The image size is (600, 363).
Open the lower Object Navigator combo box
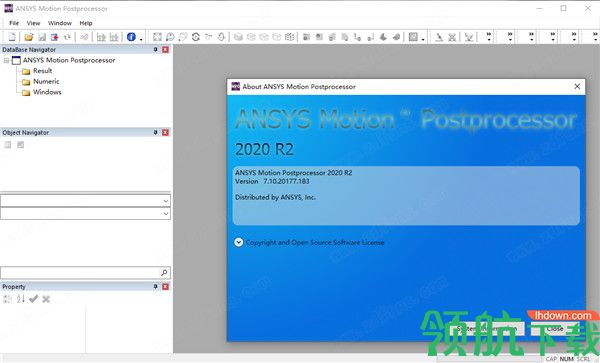166,213
